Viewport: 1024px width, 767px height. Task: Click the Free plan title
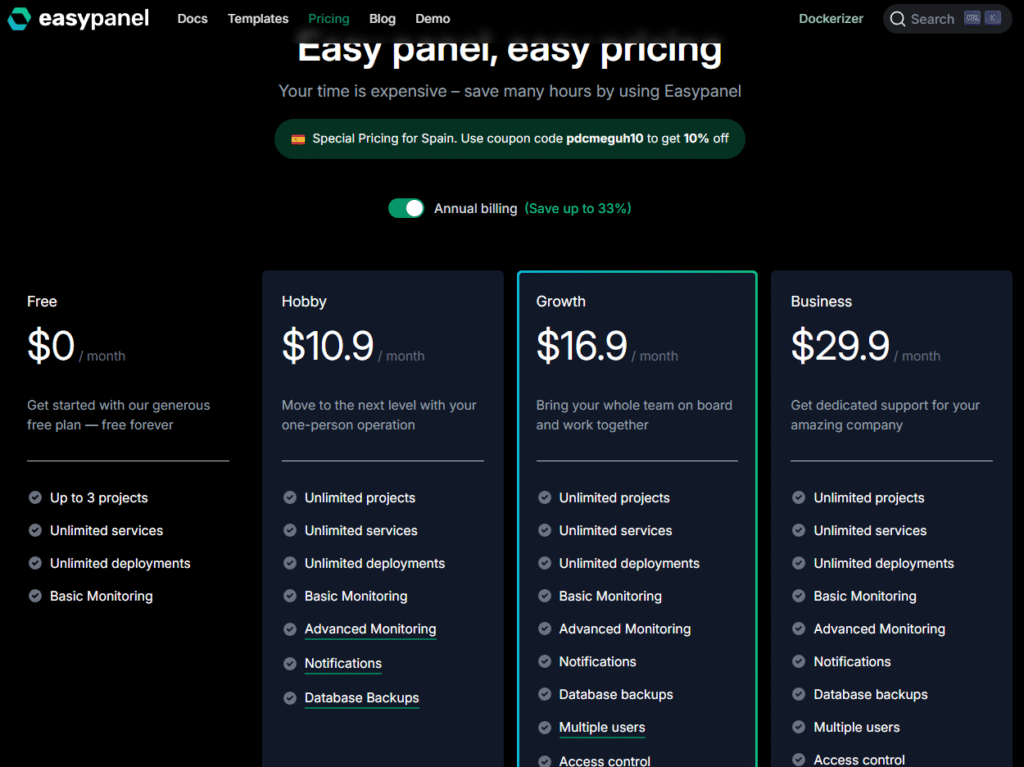42,301
